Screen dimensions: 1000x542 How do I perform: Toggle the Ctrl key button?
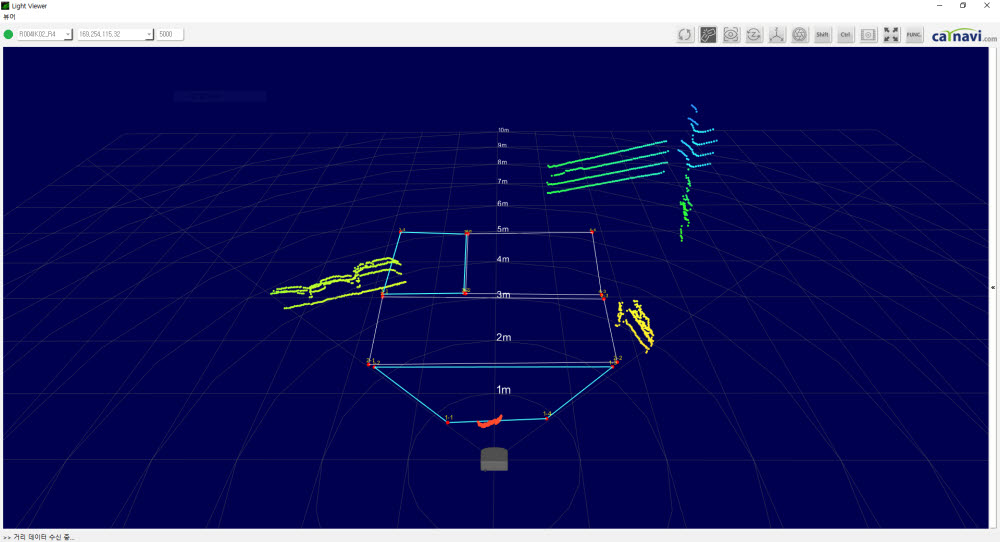846,35
